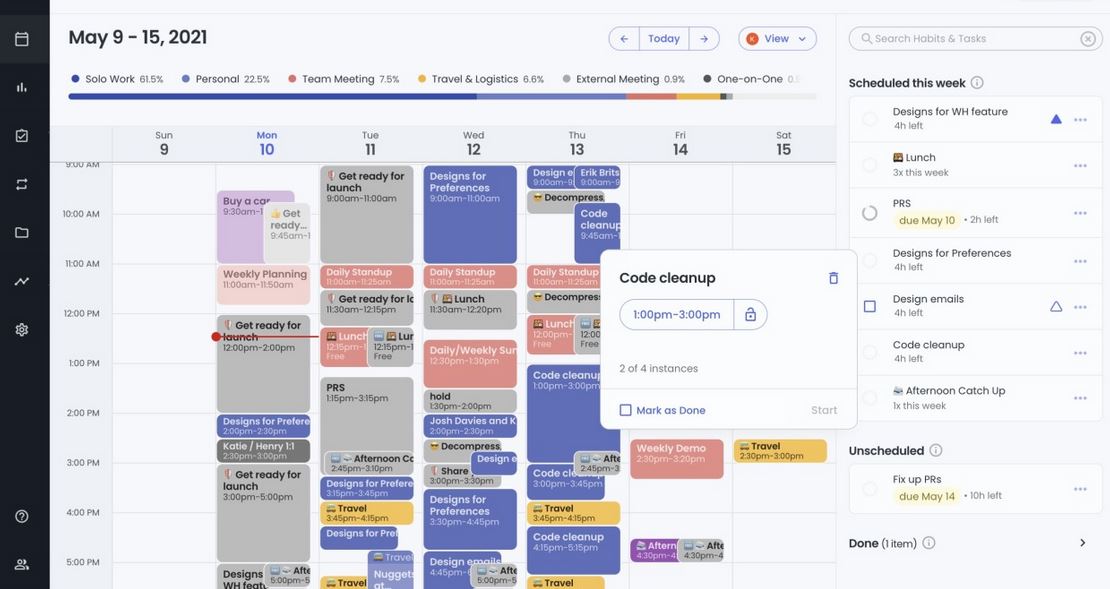The image size is (1110, 589).
Task: Open more options for Code cleanup task
Action: pyautogui.click(x=1080, y=353)
